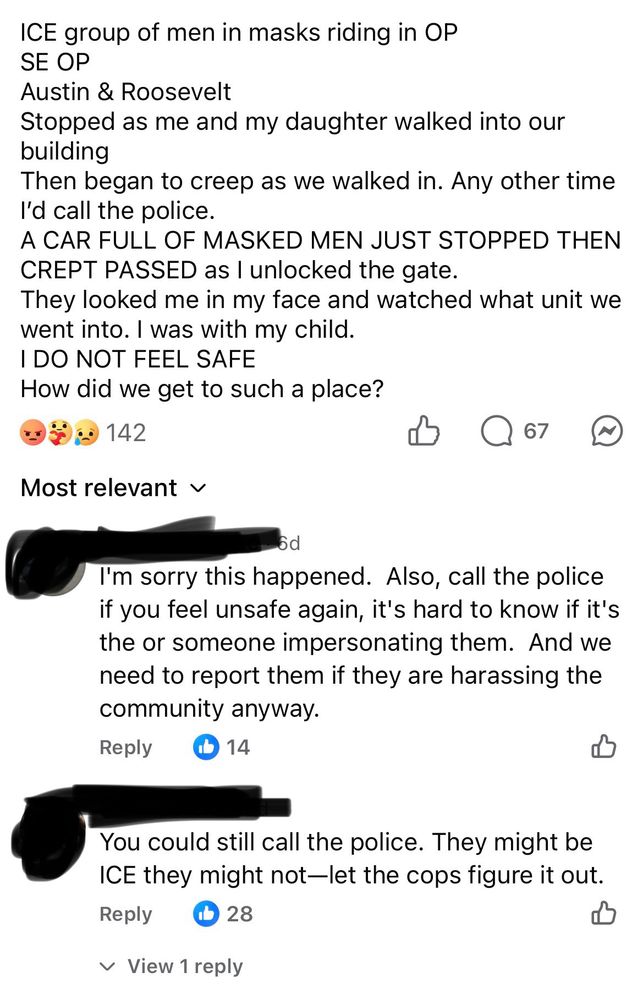This screenshot has width=643, height=1000.
Task: Open the post's comment bubble icon
Action: coord(496,432)
